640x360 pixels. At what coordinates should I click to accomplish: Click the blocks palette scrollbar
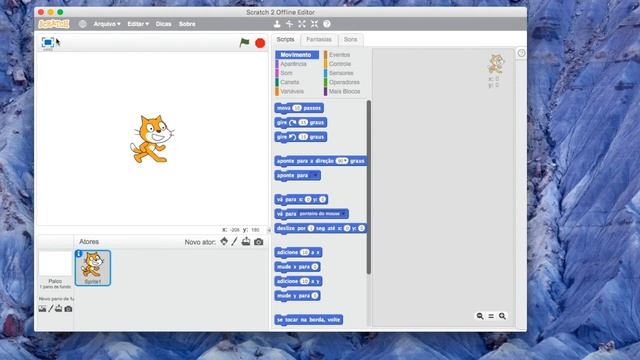(x=369, y=187)
